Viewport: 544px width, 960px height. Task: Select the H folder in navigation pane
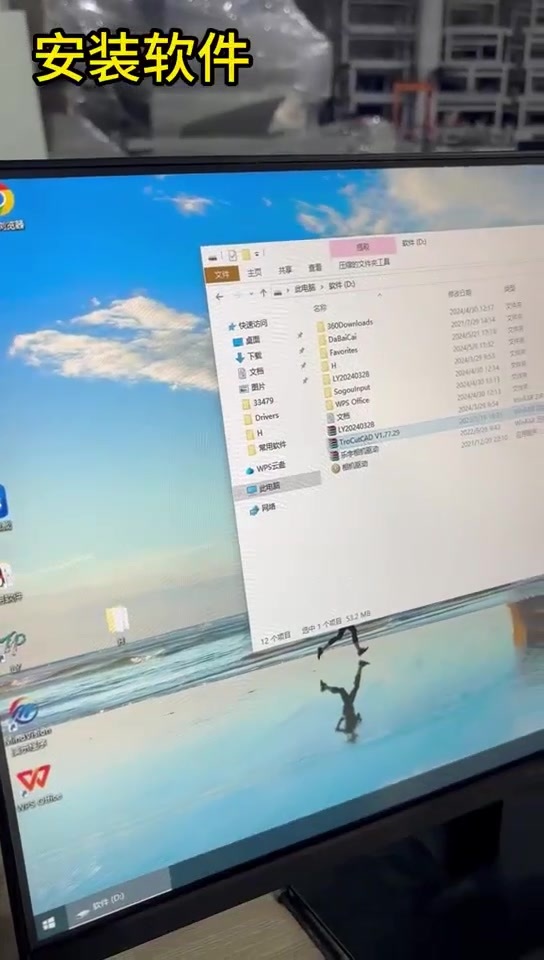pos(255,433)
